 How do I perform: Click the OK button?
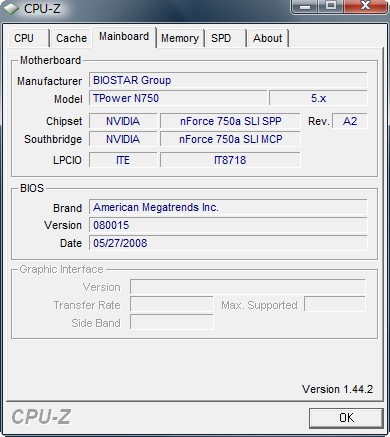pos(346,418)
